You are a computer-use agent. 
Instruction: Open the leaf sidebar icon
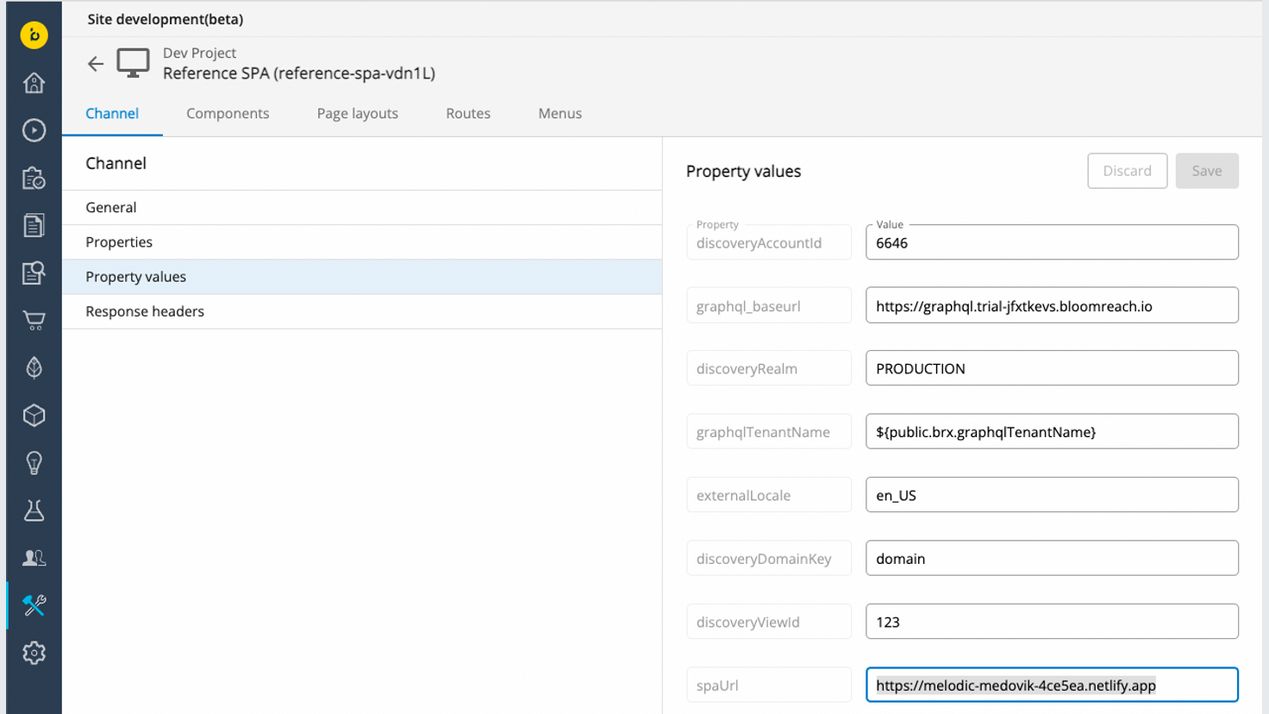(x=34, y=368)
